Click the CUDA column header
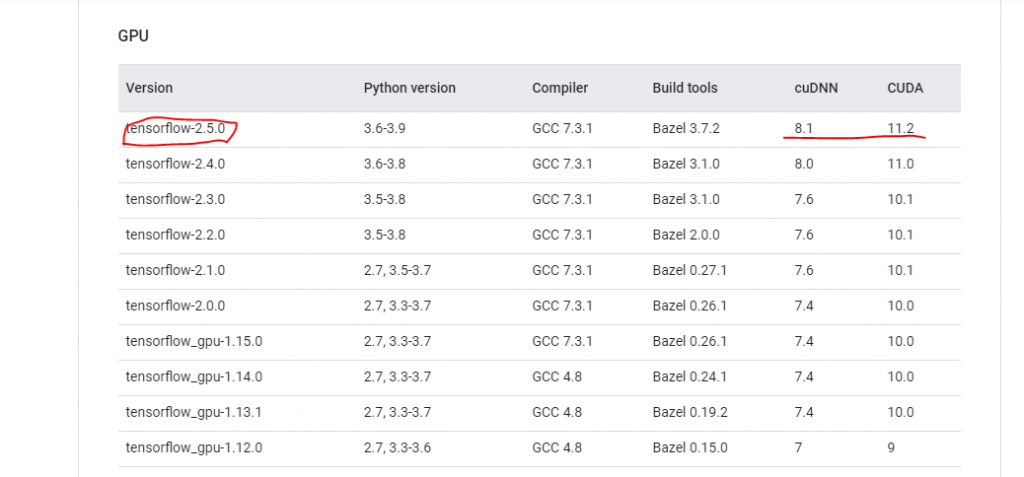The image size is (1024, 477). pyautogui.click(x=905, y=88)
